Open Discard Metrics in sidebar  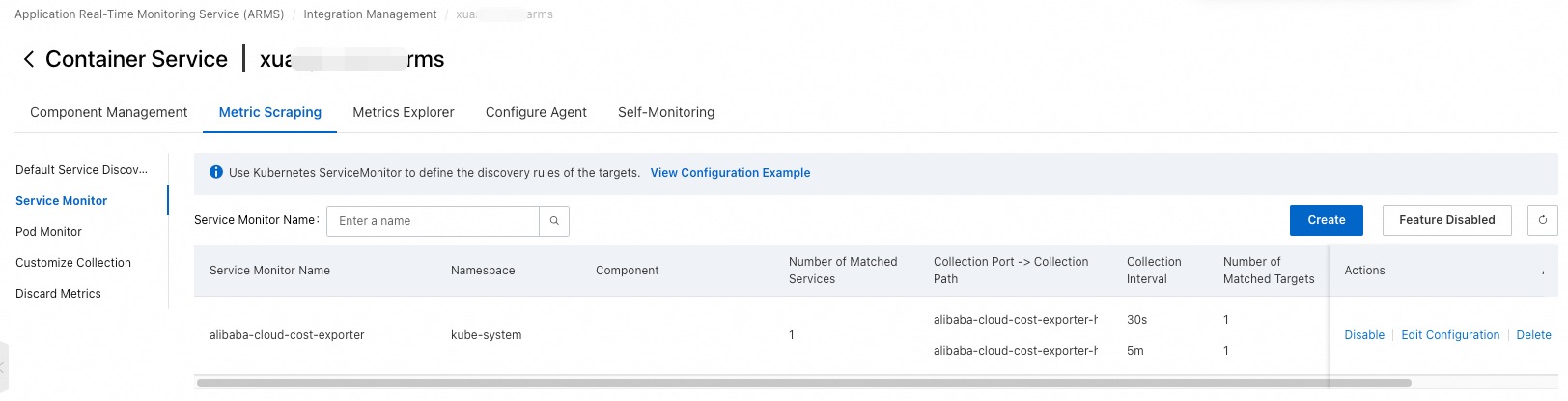pos(58,294)
